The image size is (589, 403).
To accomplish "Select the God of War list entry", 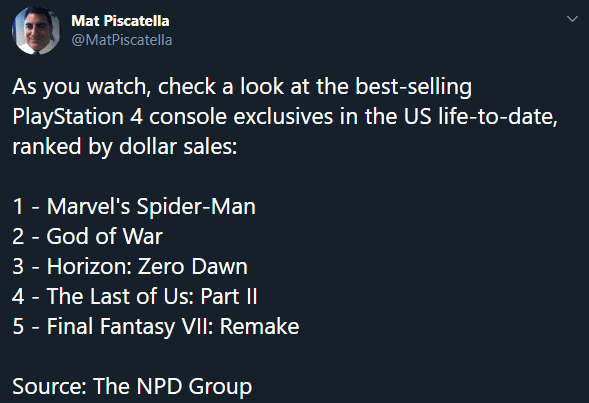I will click(x=87, y=236).
